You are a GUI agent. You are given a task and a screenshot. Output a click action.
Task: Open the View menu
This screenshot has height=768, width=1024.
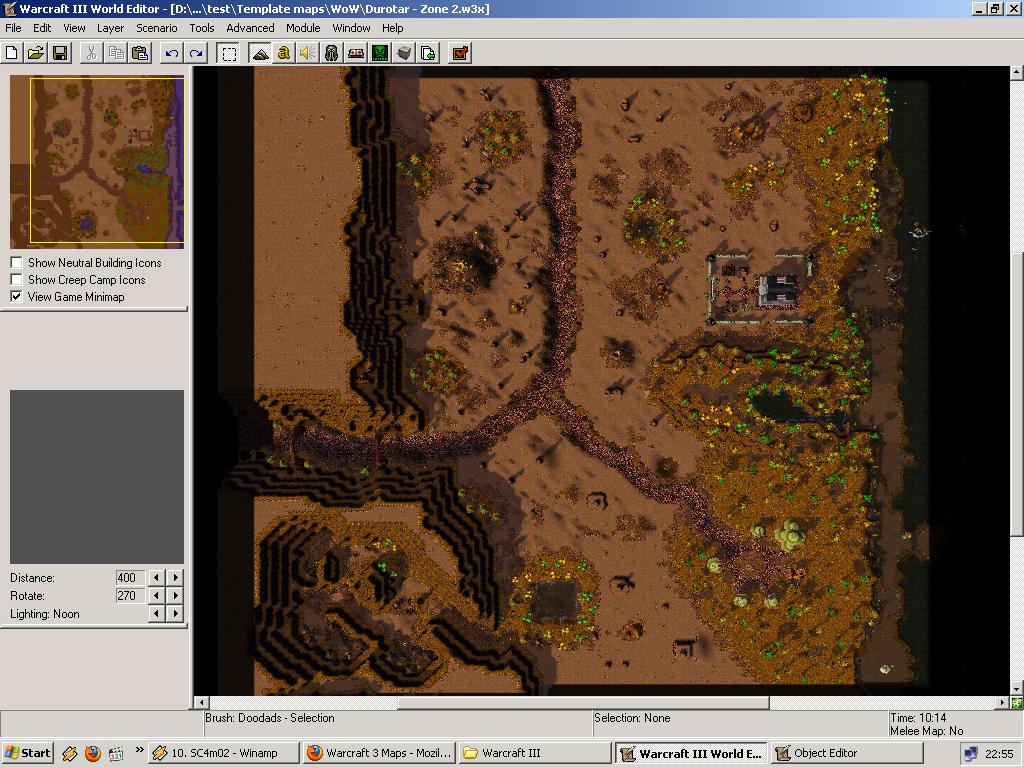coord(74,28)
